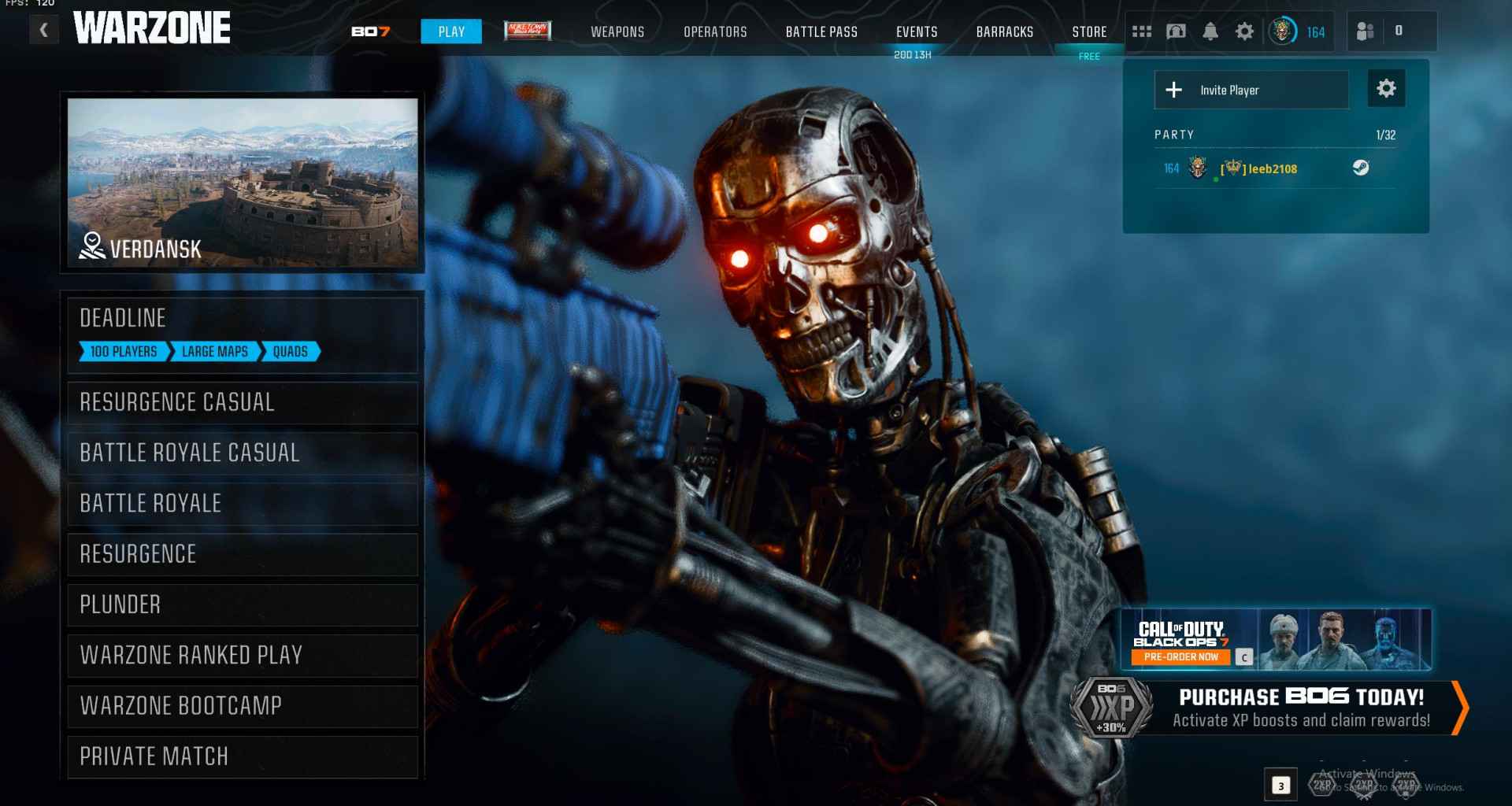This screenshot has height=806, width=1512.
Task: Open settings gear in top bar
Action: 1244,31
